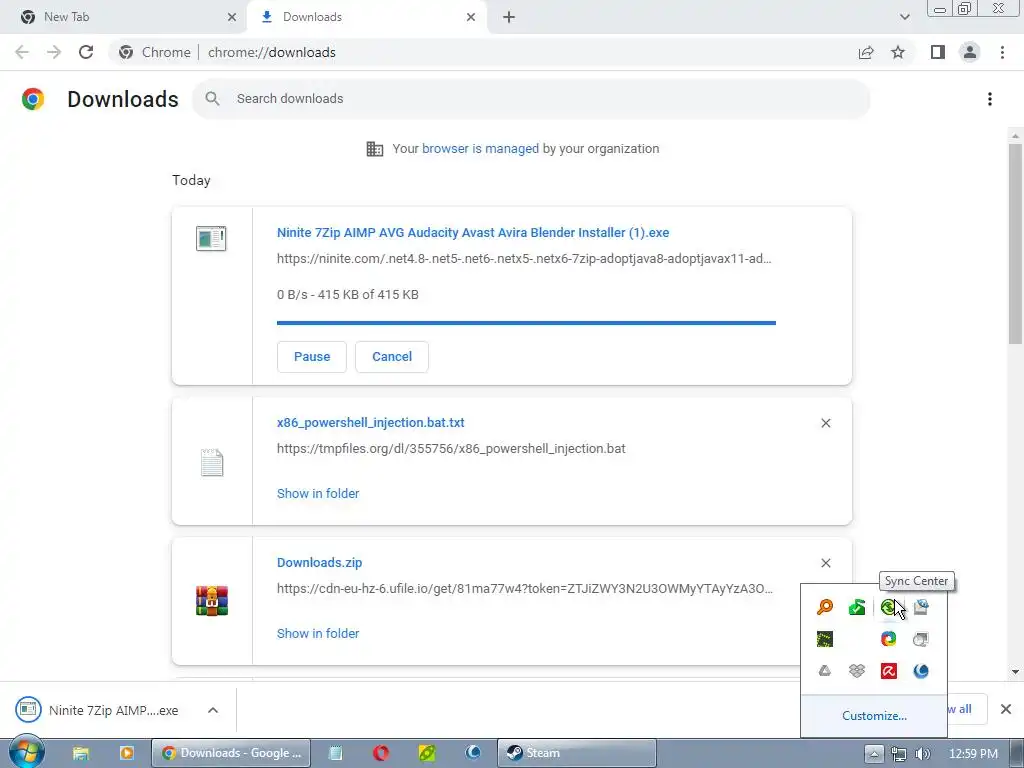
Task: Go forward with the forward arrow
Action: (x=54, y=52)
